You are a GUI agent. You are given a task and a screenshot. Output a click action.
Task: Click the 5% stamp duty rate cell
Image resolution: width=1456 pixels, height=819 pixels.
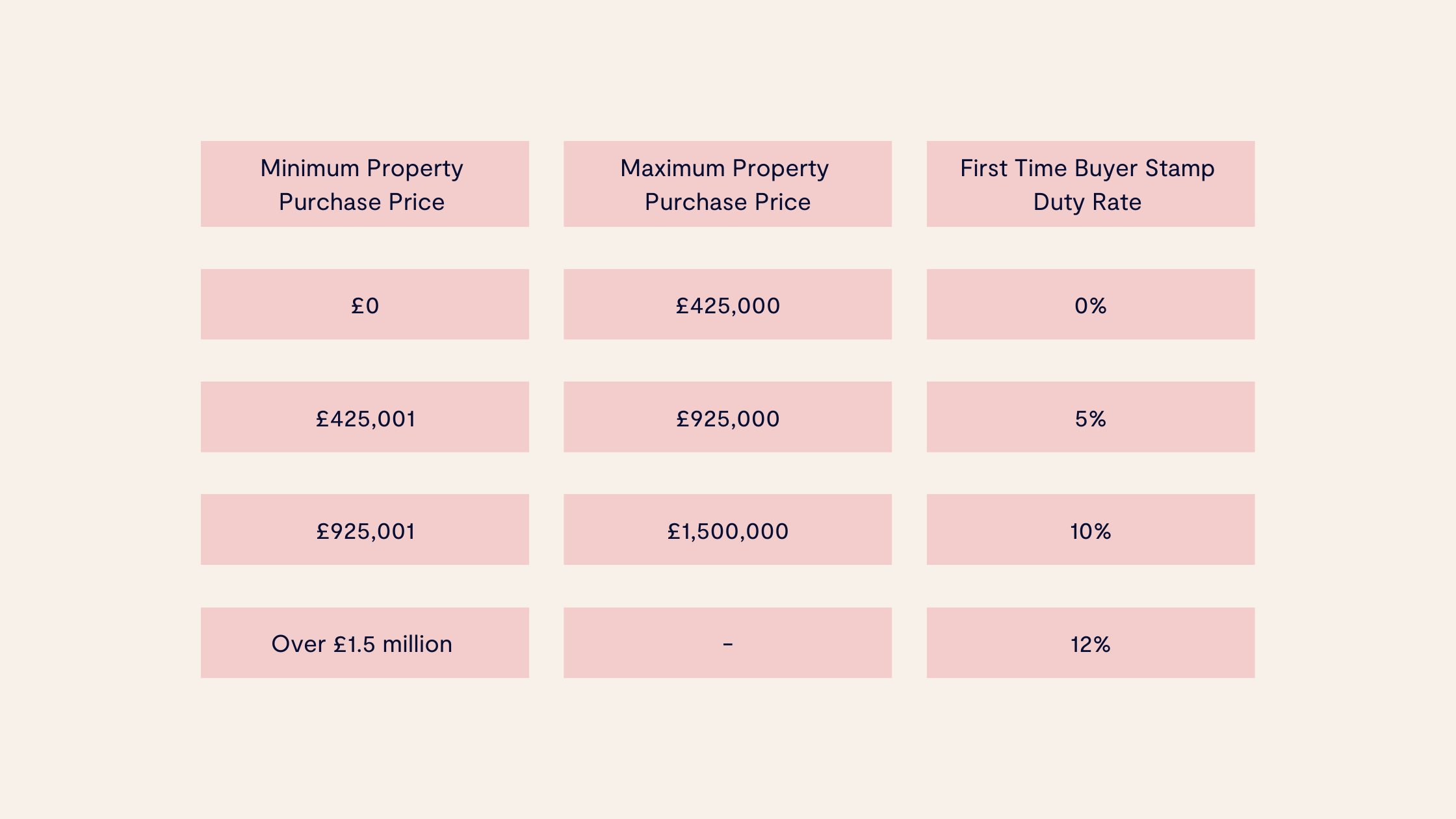pyautogui.click(x=1090, y=419)
